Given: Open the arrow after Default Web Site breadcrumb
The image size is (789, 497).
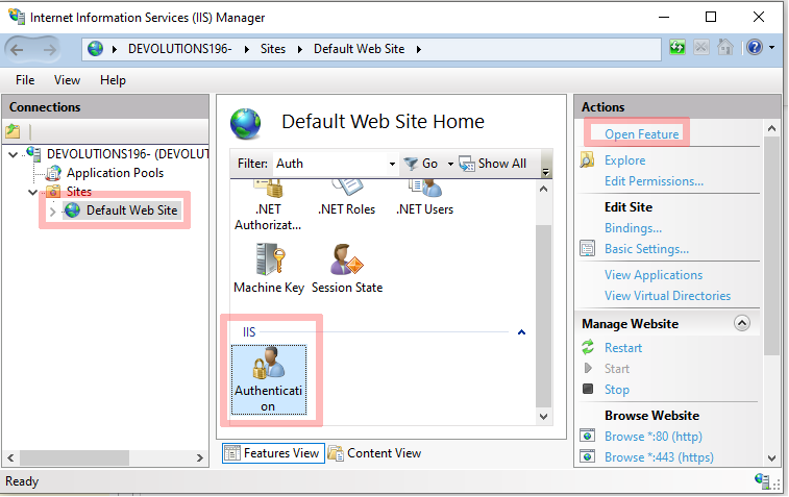Looking at the screenshot, I should 419,49.
